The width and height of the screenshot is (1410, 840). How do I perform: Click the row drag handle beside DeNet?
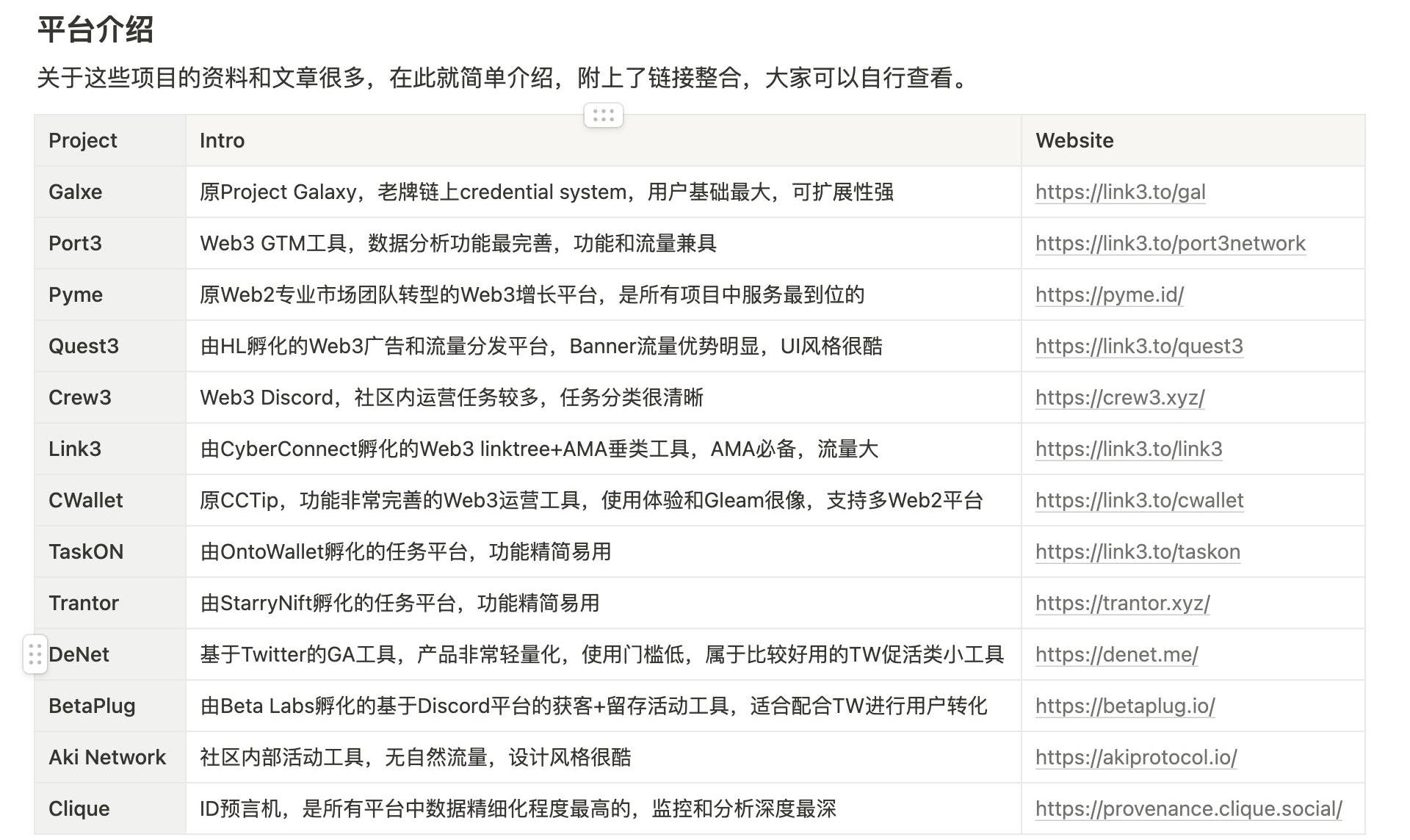(x=35, y=654)
